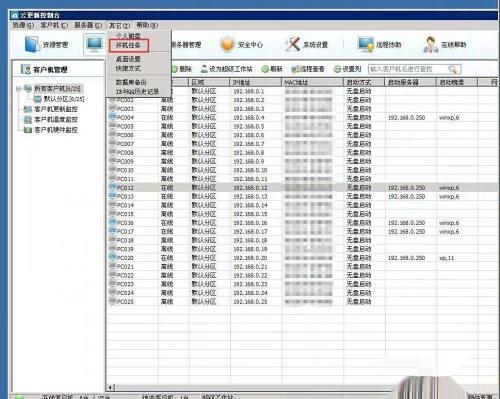Select the PC007 row name
The width and height of the screenshot is (500, 399).
click(125, 144)
